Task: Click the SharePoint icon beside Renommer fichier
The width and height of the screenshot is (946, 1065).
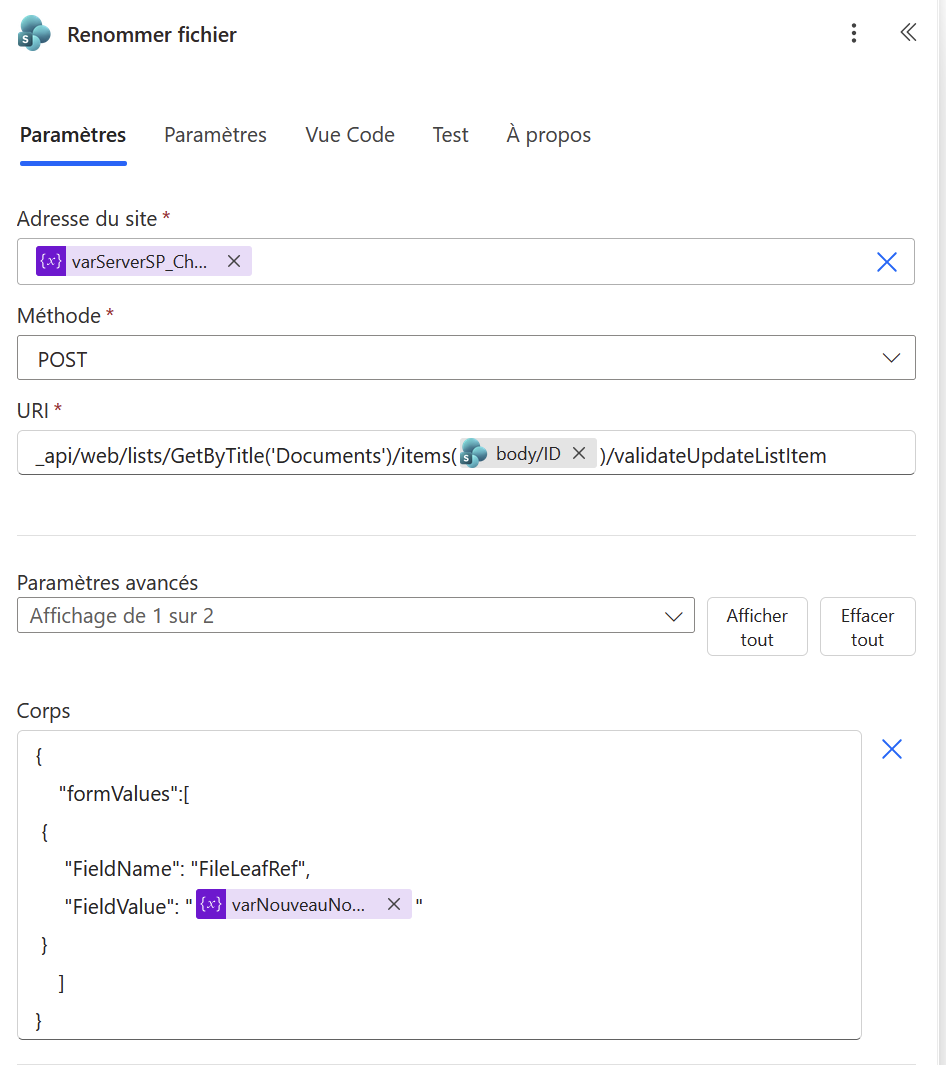Action: (x=34, y=34)
